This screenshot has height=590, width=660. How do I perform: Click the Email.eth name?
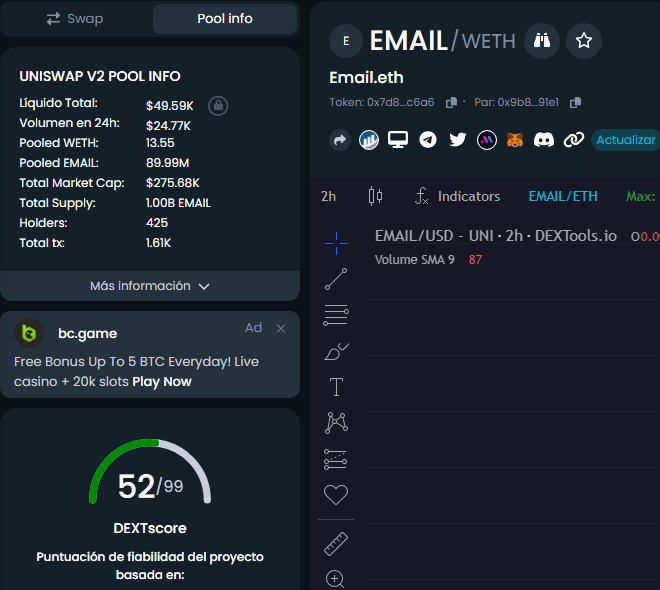(x=366, y=78)
